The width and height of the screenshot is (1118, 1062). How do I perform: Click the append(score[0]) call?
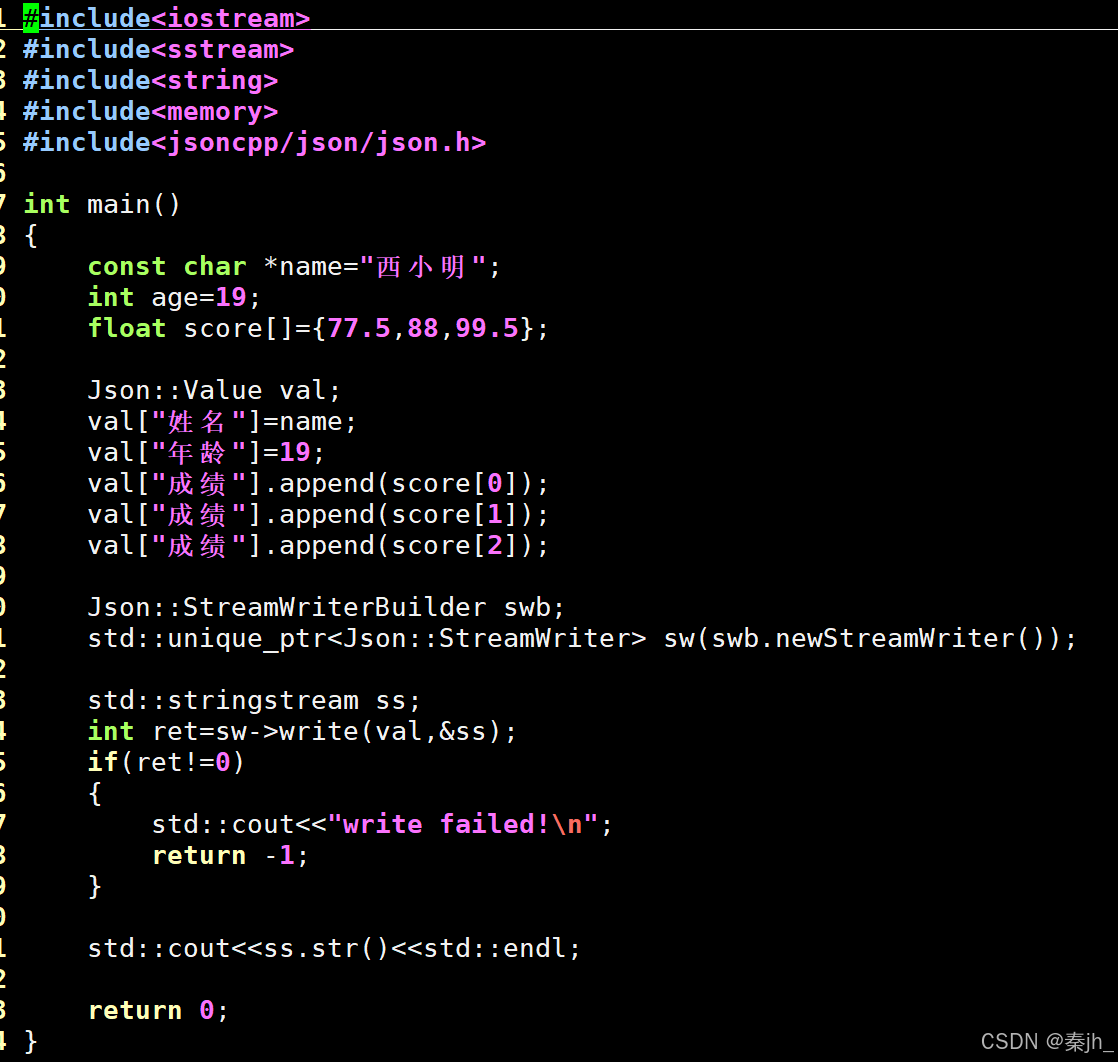412,484
